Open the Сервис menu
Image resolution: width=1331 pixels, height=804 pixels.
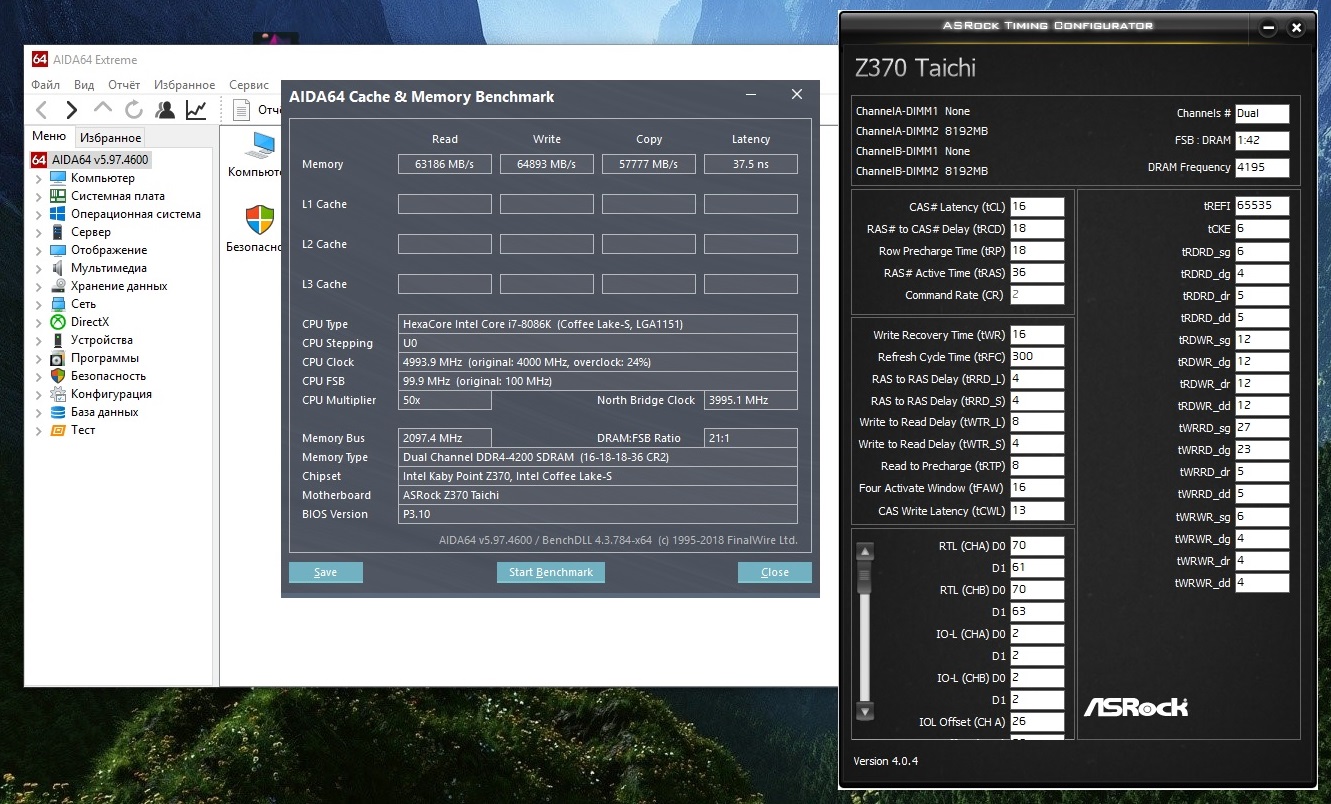(248, 85)
